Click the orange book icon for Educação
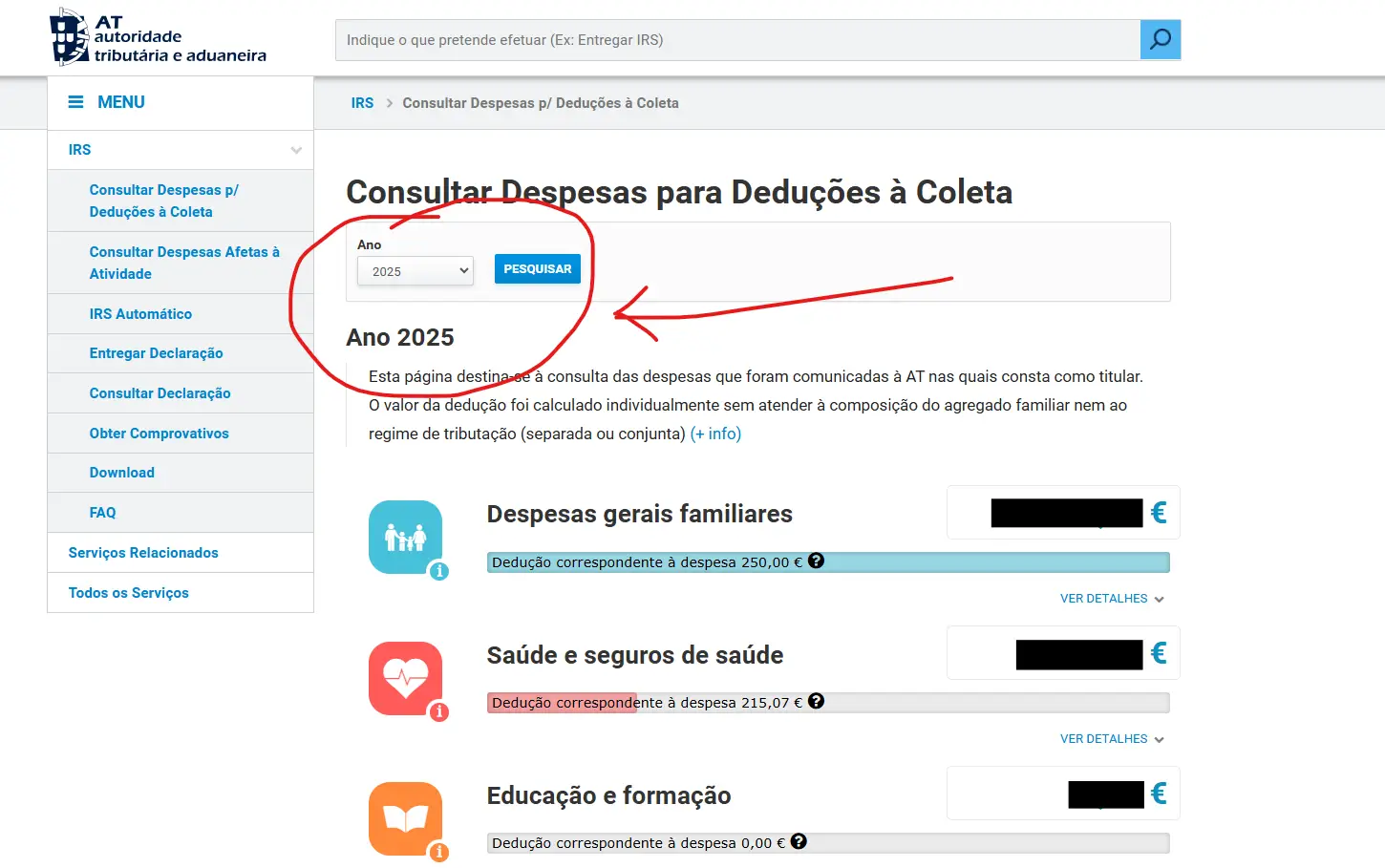This screenshot has height=868, width=1385. click(x=405, y=815)
